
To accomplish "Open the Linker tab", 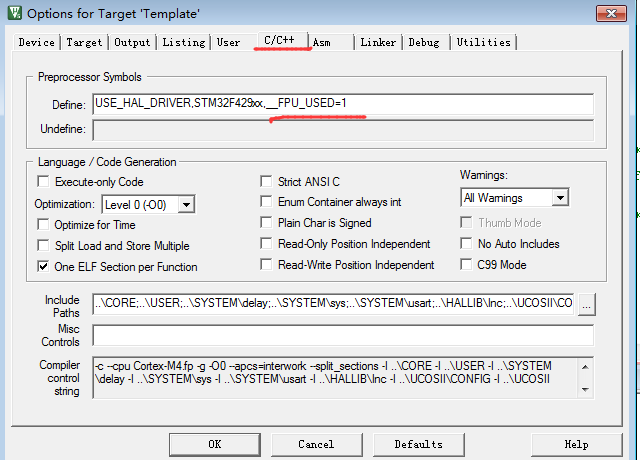I will [x=378, y=42].
